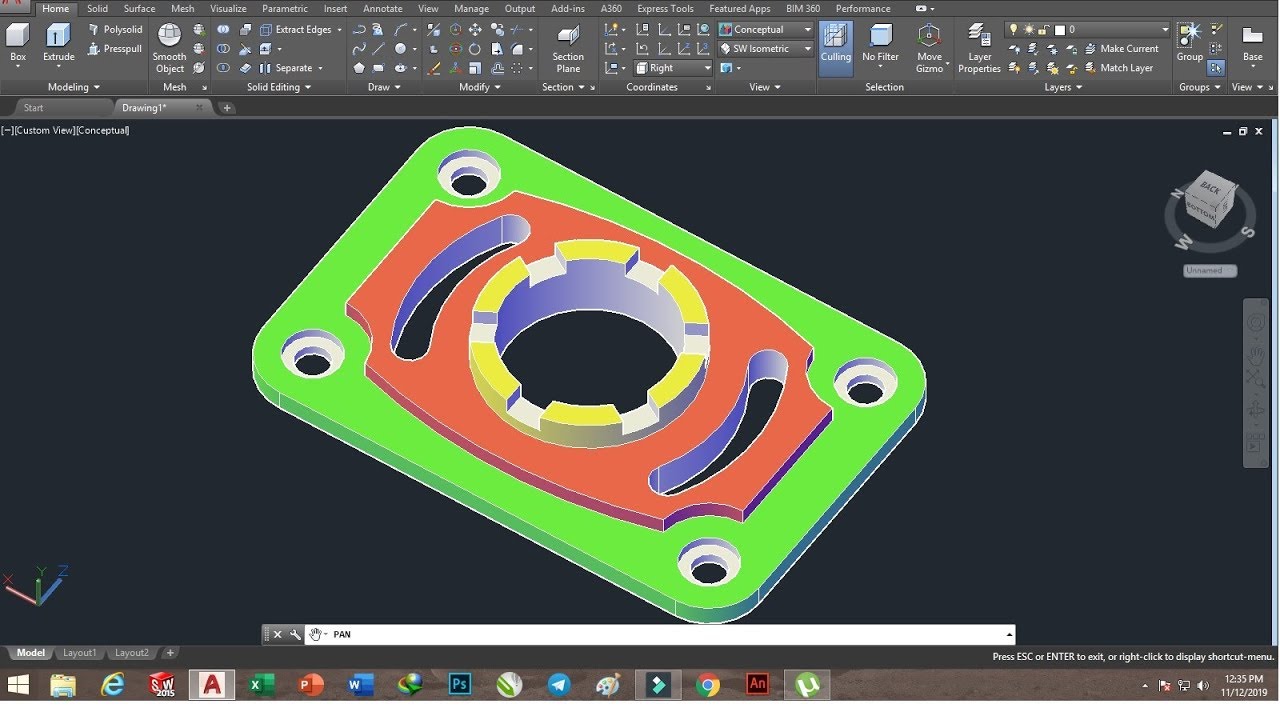The width and height of the screenshot is (1280, 720).
Task: Add a new drawing tab with plus
Action: 227,107
